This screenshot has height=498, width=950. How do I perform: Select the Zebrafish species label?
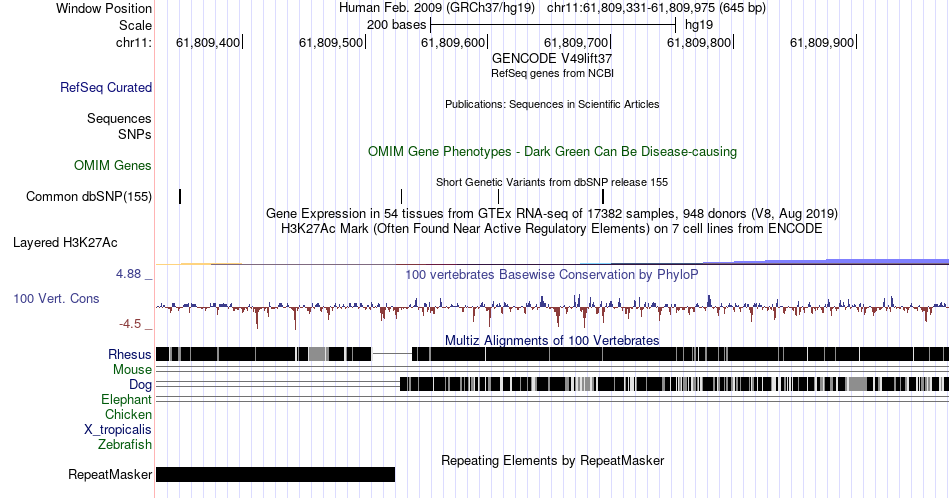coord(125,444)
